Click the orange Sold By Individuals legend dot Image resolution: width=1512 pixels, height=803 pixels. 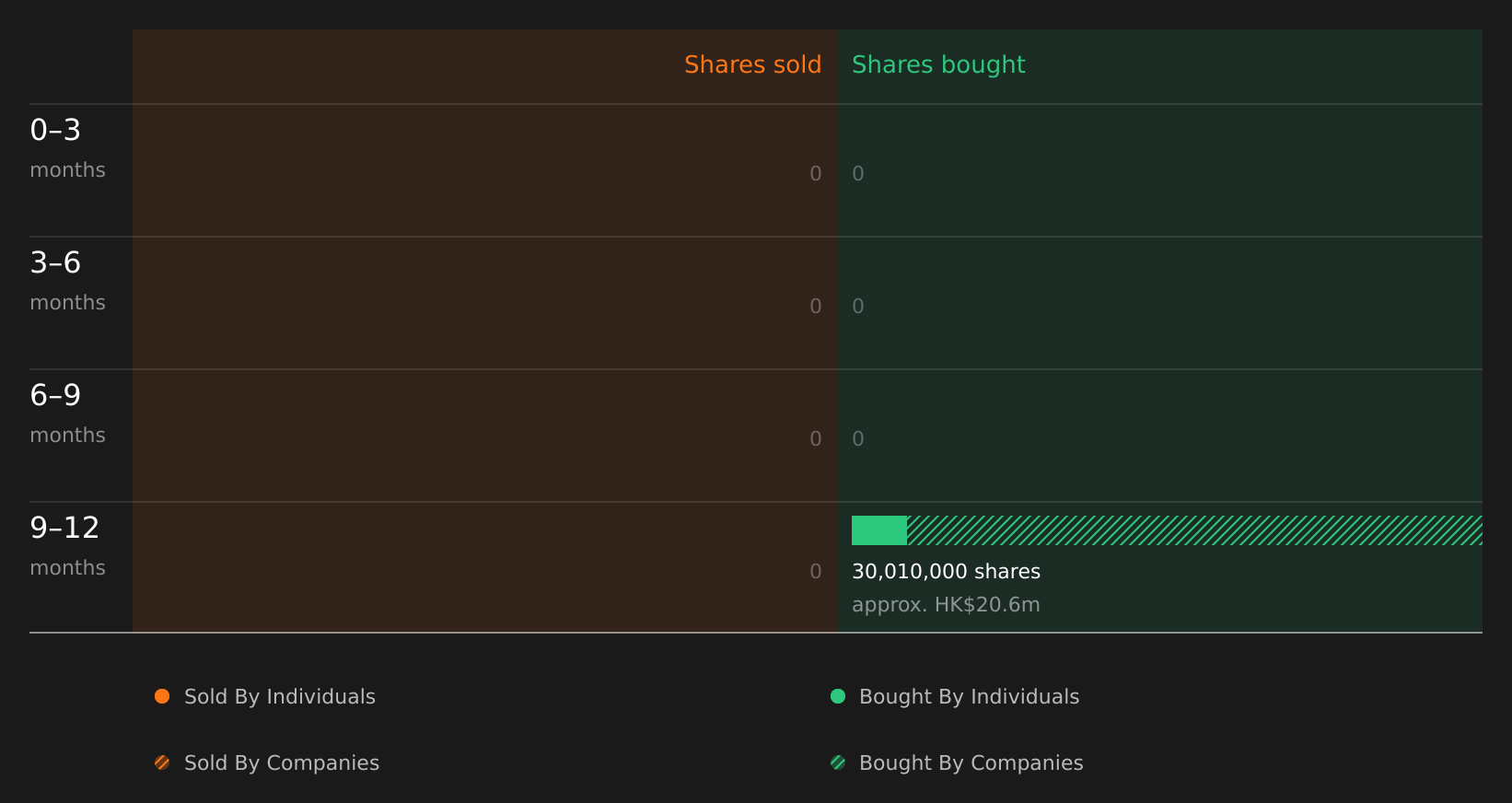(x=162, y=696)
